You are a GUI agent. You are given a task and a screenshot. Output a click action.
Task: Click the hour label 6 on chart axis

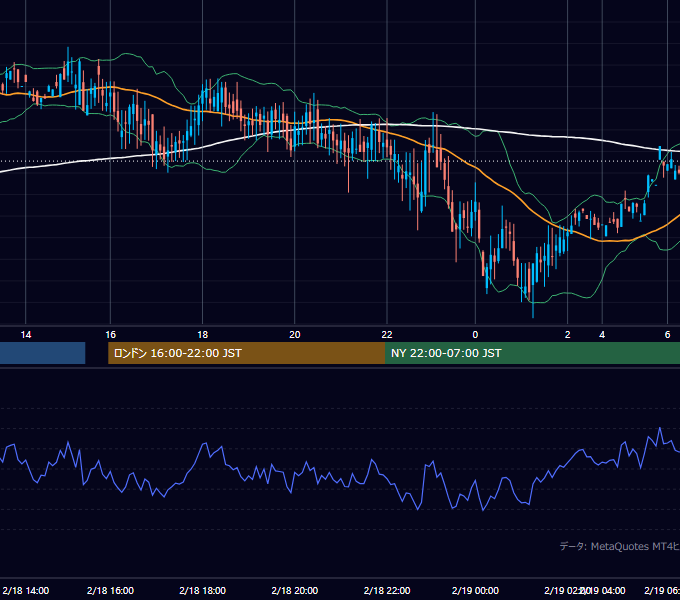[667, 335]
